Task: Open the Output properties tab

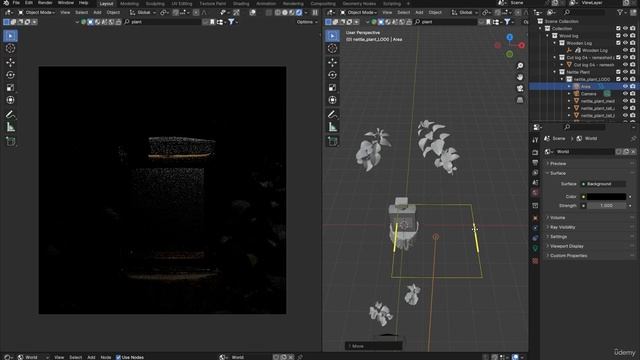Action: point(535,163)
